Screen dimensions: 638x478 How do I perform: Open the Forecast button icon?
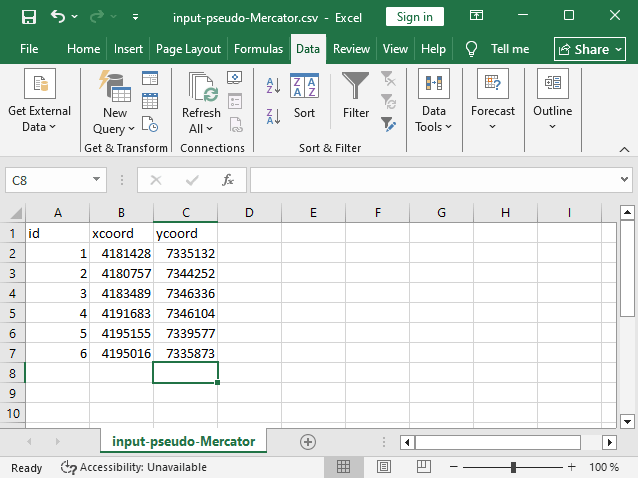click(x=493, y=83)
